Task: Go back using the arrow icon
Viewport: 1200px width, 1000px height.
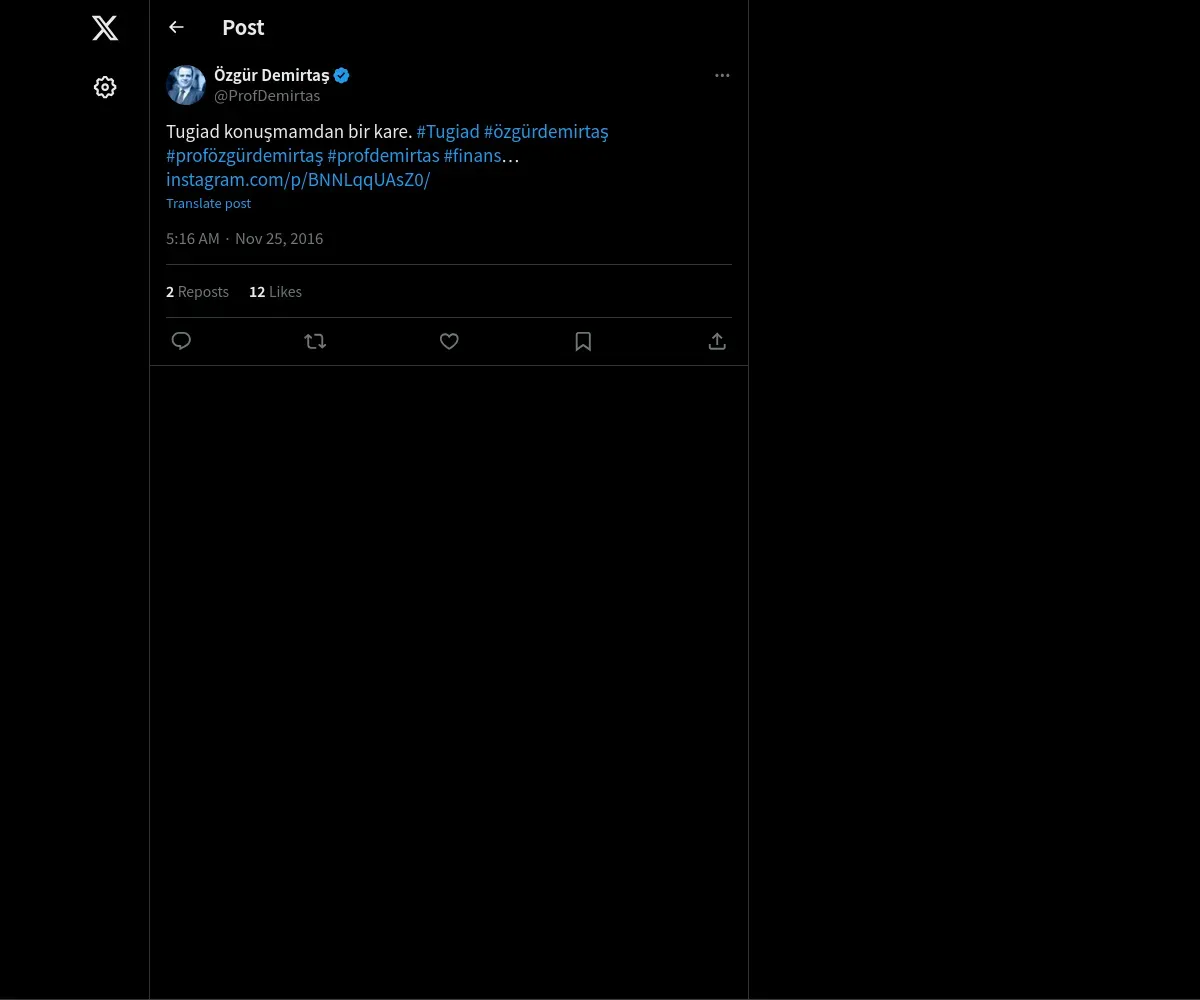Action: coord(176,27)
